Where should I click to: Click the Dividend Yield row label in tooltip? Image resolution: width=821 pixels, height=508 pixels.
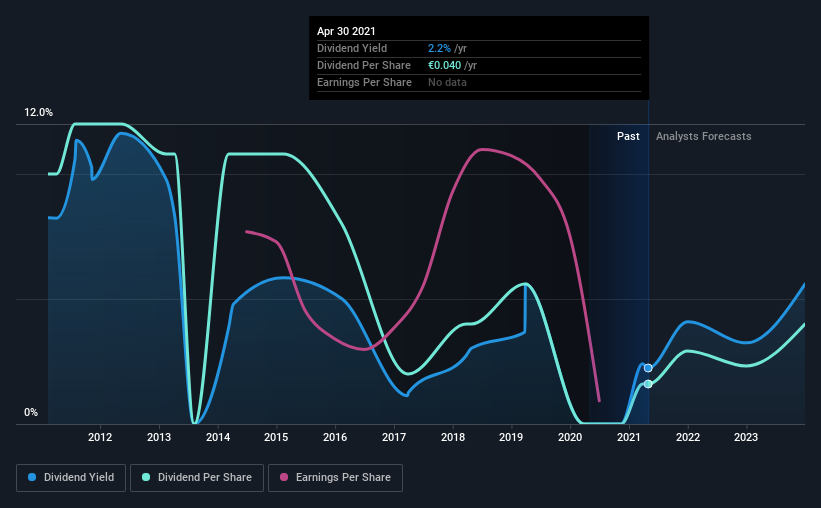click(352, 48)
